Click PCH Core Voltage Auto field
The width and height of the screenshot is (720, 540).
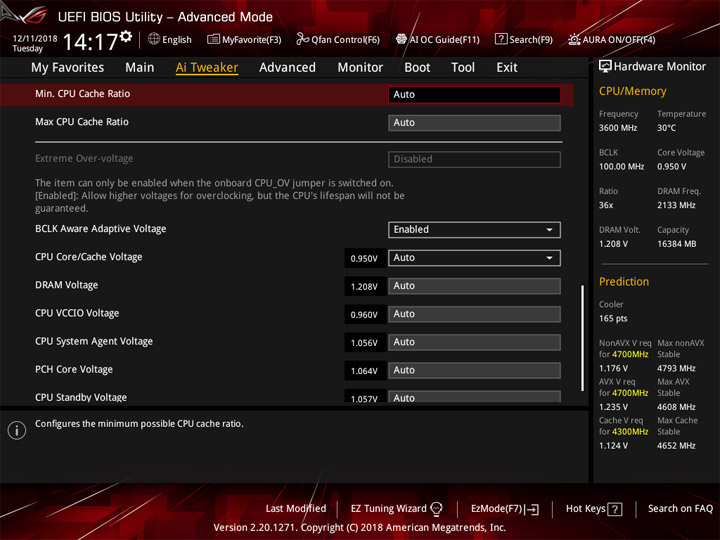(474, 370)
